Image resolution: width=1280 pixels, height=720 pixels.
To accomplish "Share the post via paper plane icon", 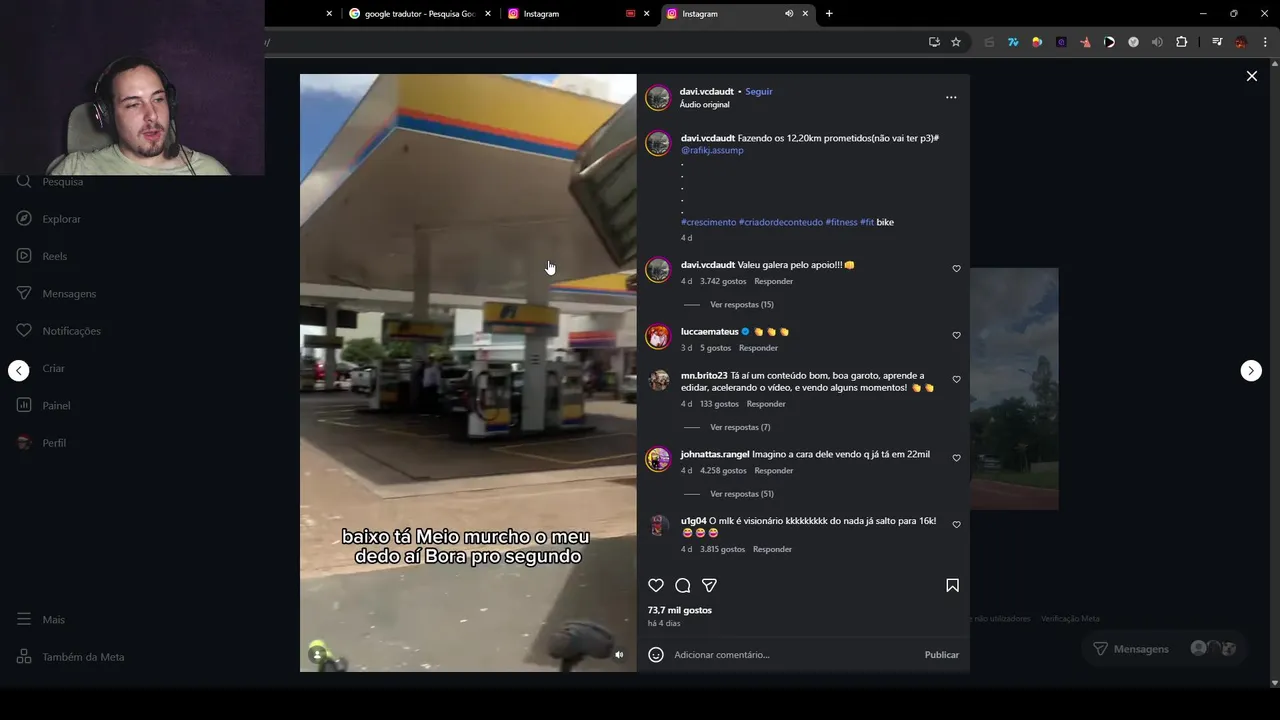I will pyautogui.click(x=709, y=585).
